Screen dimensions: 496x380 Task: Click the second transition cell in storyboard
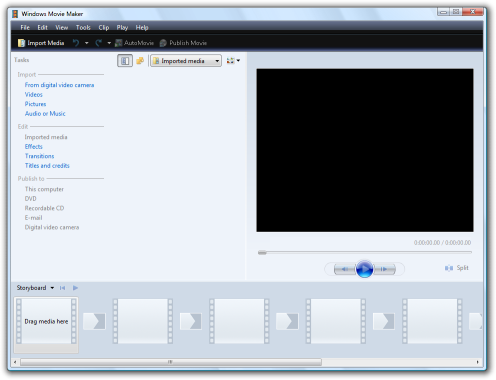pos(191,321)
